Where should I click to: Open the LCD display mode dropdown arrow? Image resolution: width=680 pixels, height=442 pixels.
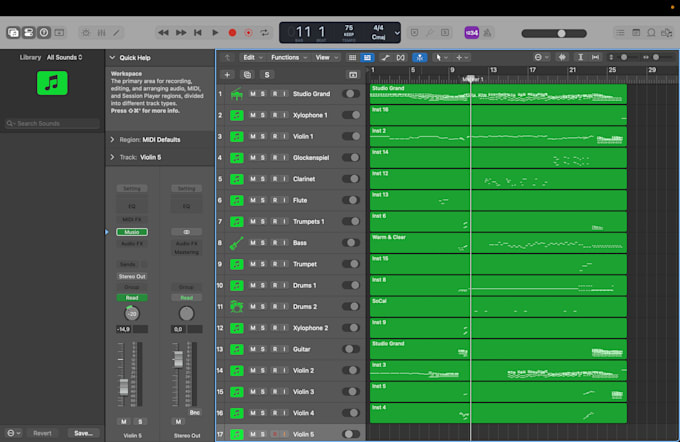[397, 33]
